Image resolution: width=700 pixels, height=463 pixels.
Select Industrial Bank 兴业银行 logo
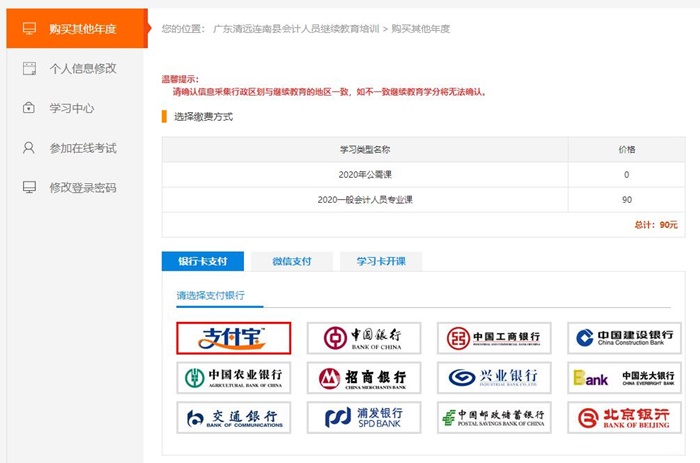click(x=494, y=378)
